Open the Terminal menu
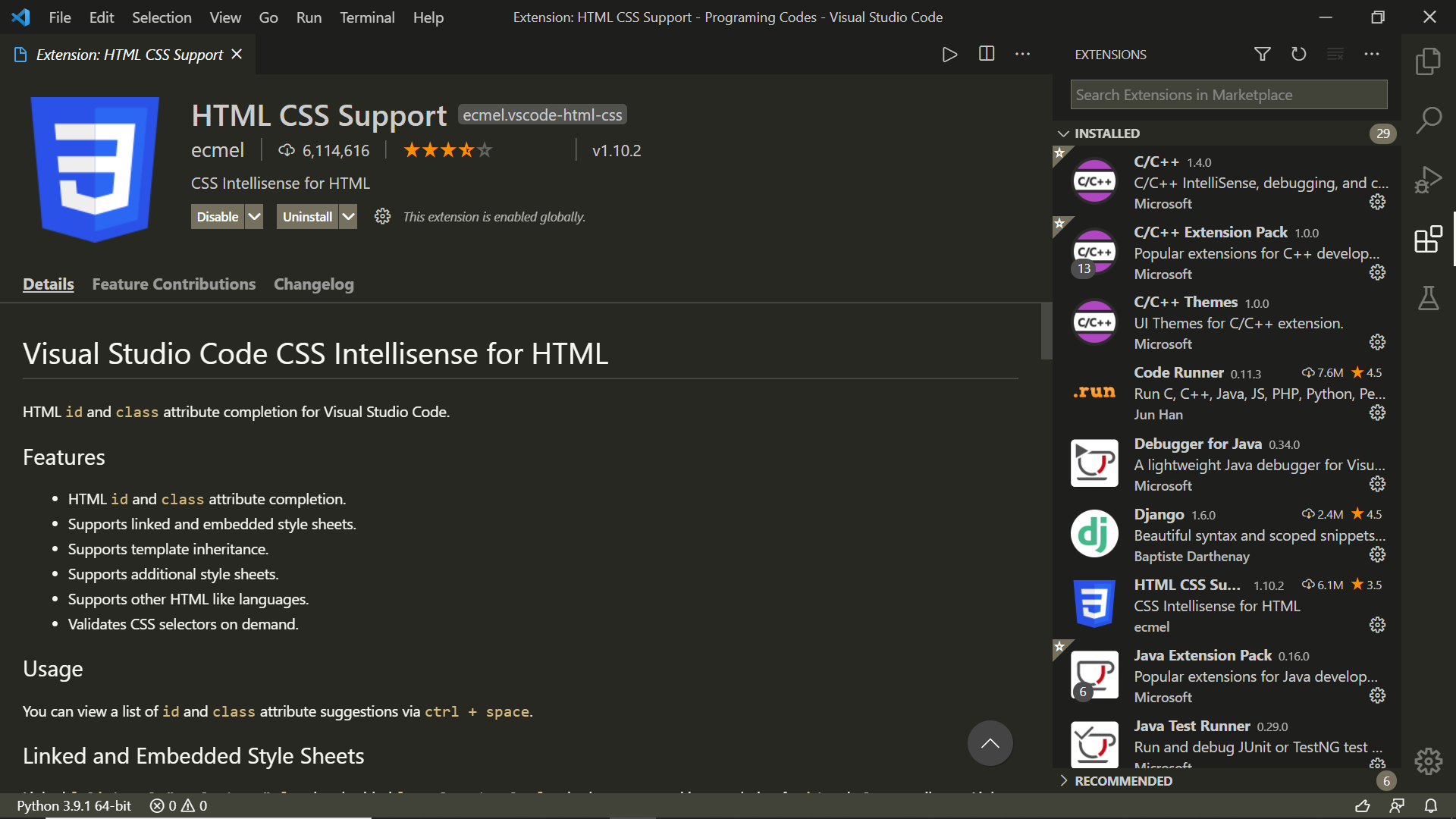This screenshot has height=819, width=1456. pos(367,17)
